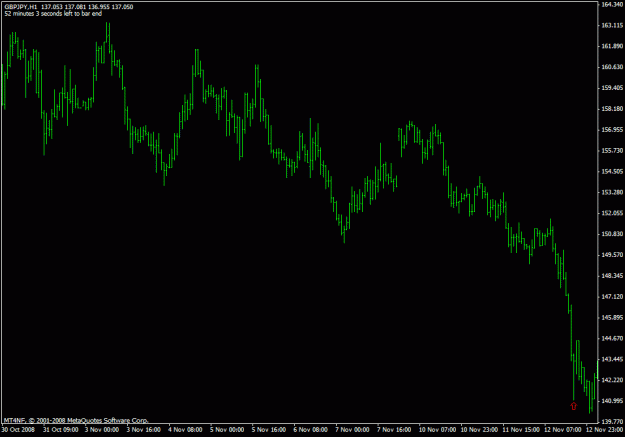Viewport: 625px width, 437px height.
Task: Click the '5 Nov 00:00' time axis label
Action: (227, 430)
